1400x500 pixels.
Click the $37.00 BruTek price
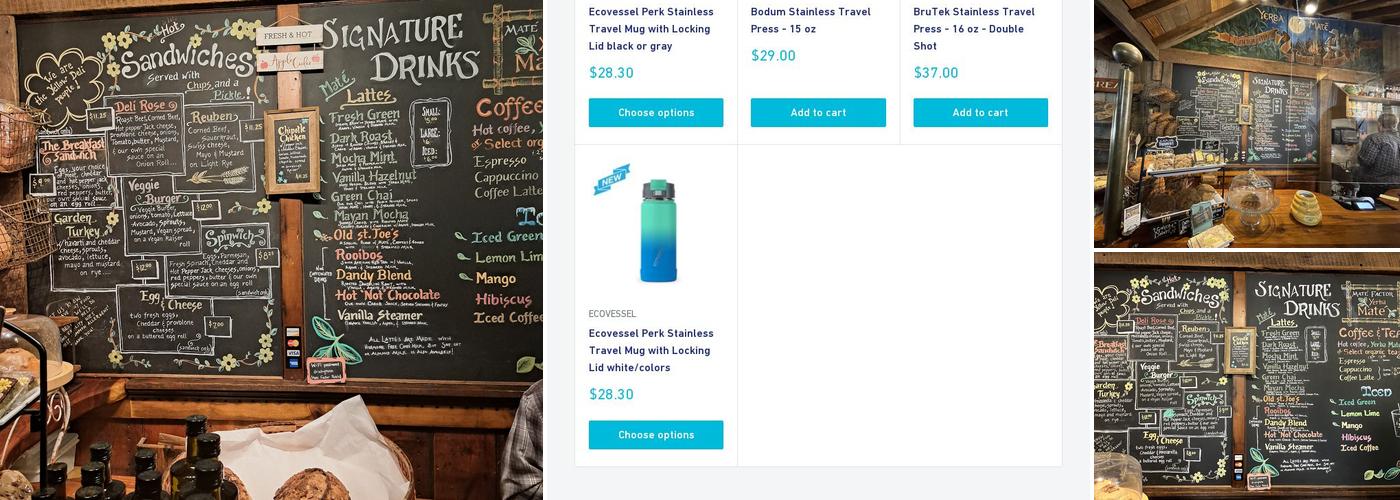[x=936, y=72]
